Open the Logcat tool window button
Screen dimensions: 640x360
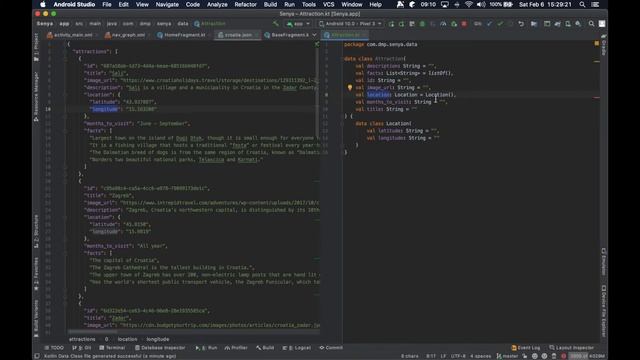click(297, 348)
